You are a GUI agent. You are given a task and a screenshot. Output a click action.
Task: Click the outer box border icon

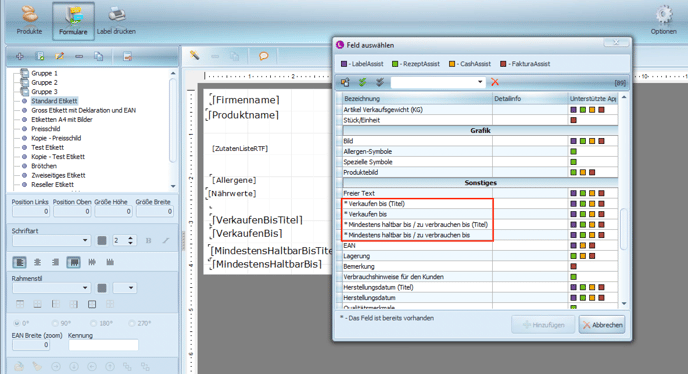pyautogui.click(x=92, y=304)
